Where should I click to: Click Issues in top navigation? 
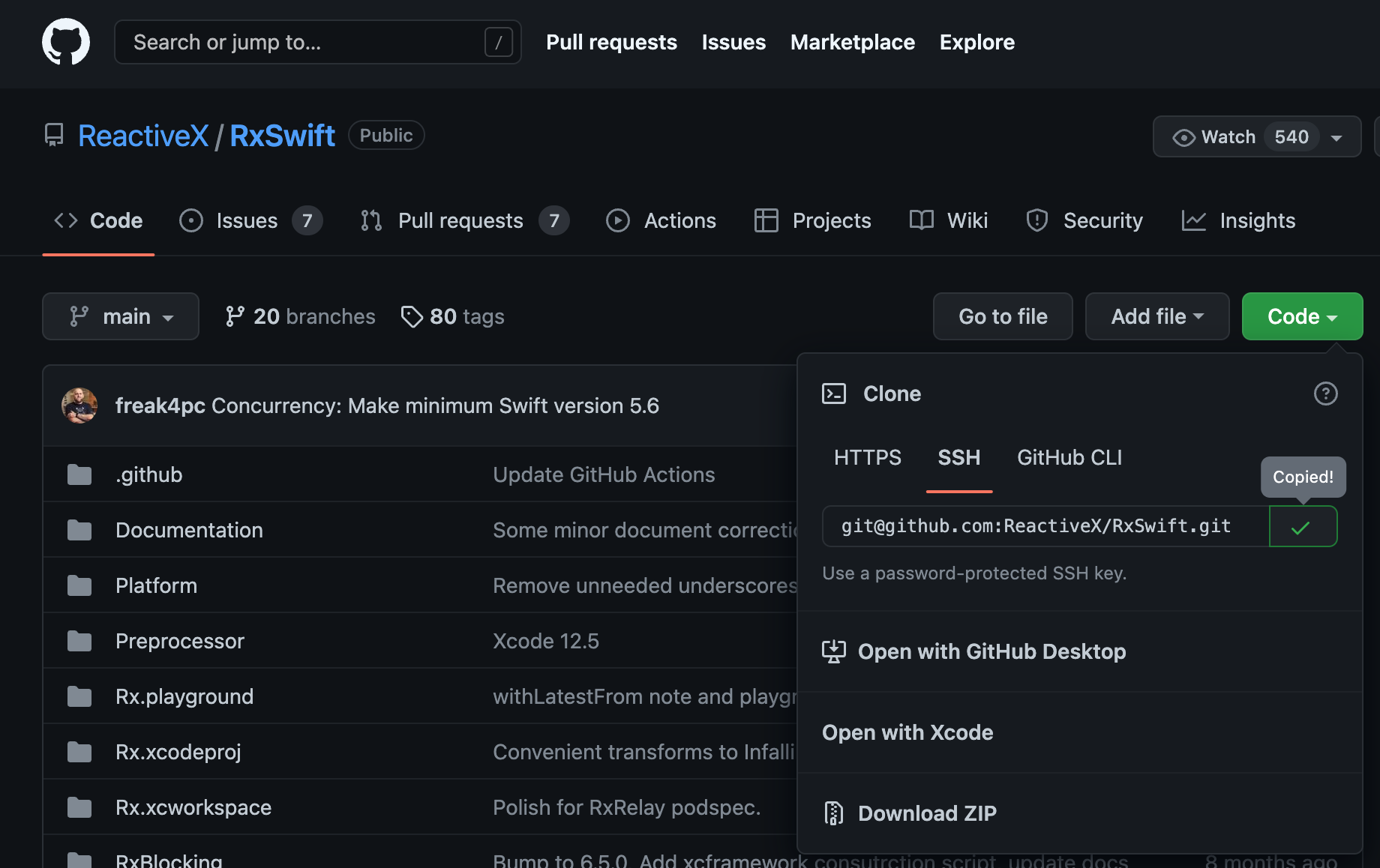[733, 42]
